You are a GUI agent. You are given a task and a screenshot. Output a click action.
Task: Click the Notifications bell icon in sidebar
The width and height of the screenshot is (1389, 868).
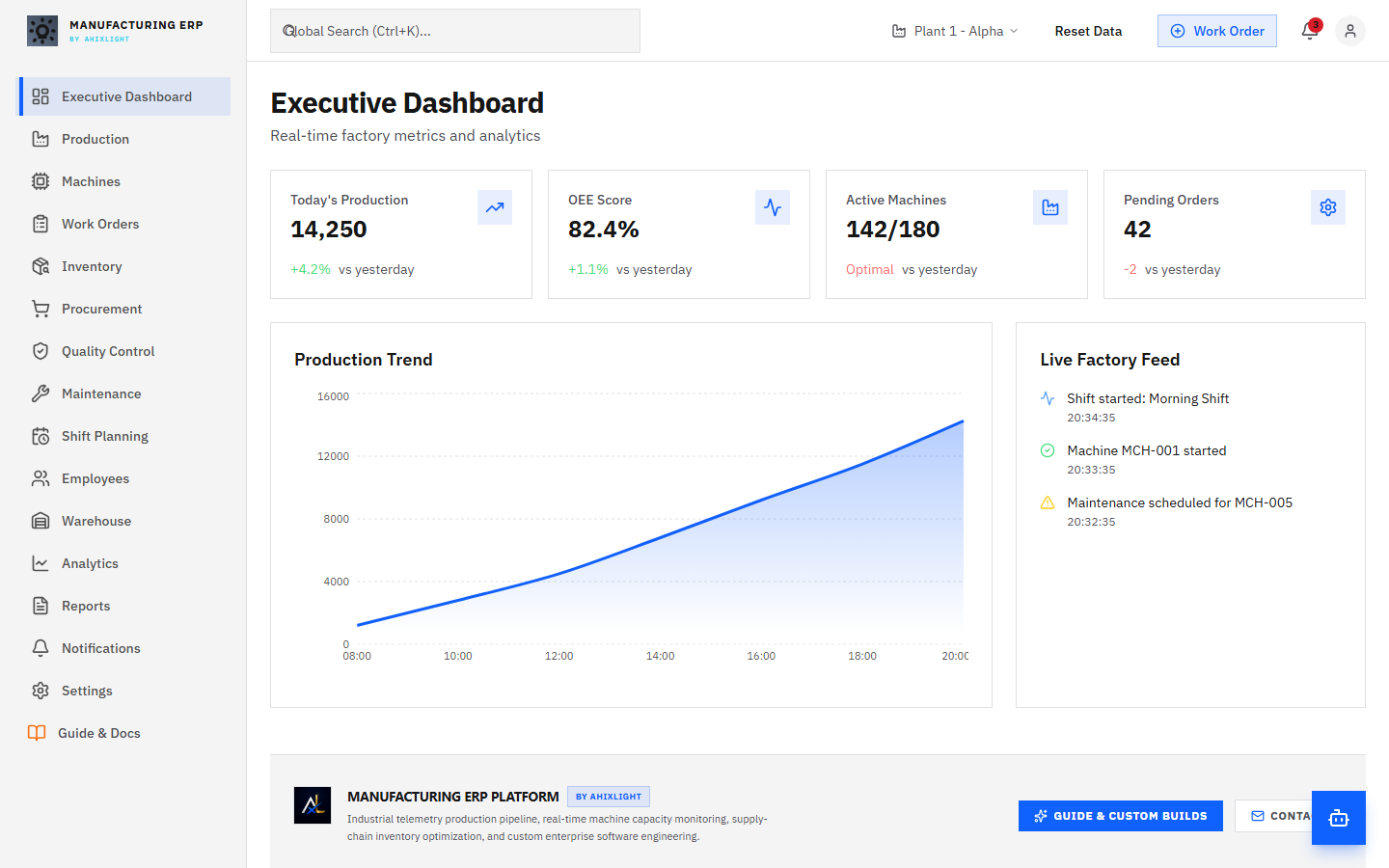(41, 648)
